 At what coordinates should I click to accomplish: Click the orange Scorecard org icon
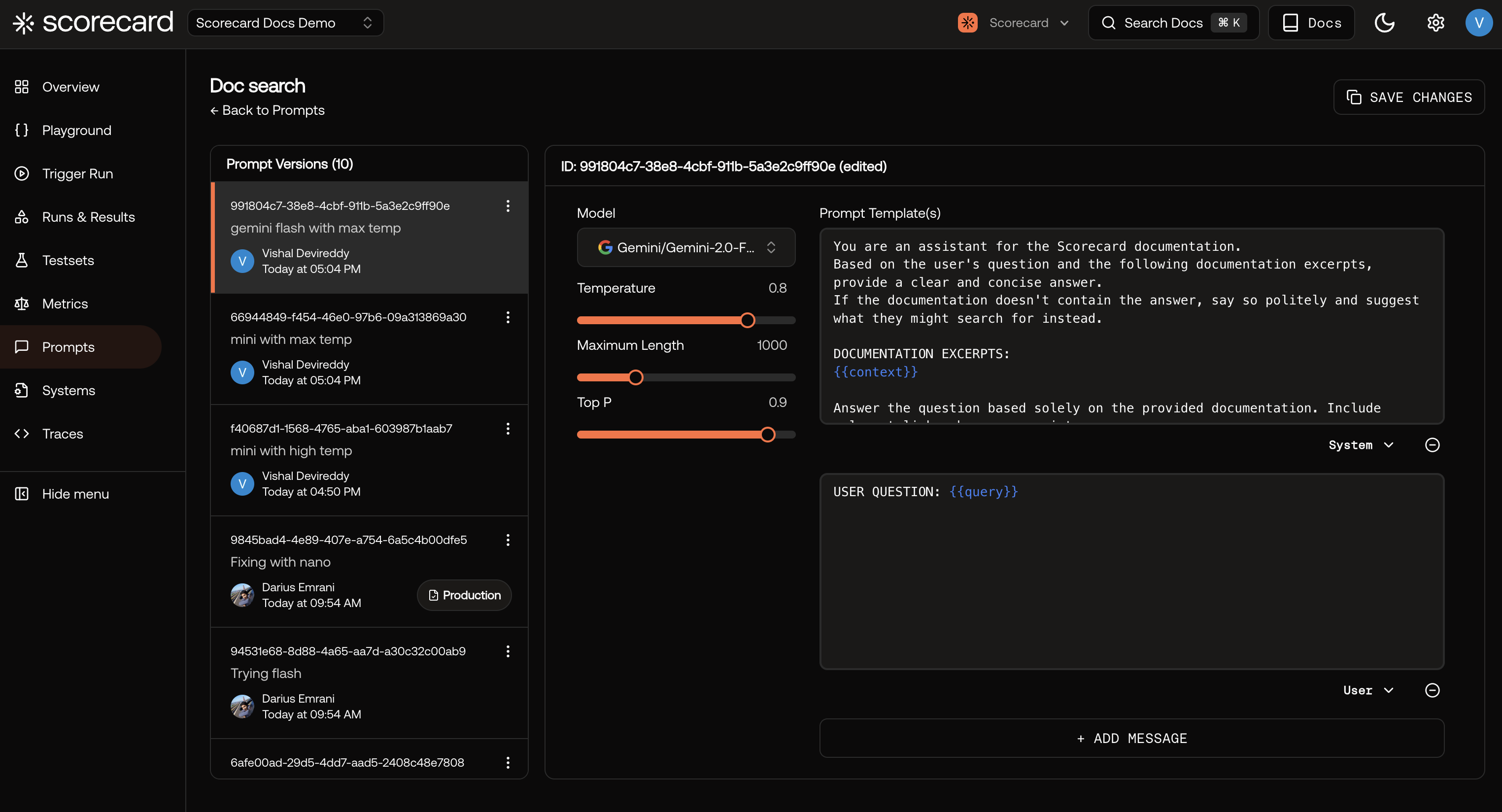click(967, 23)
